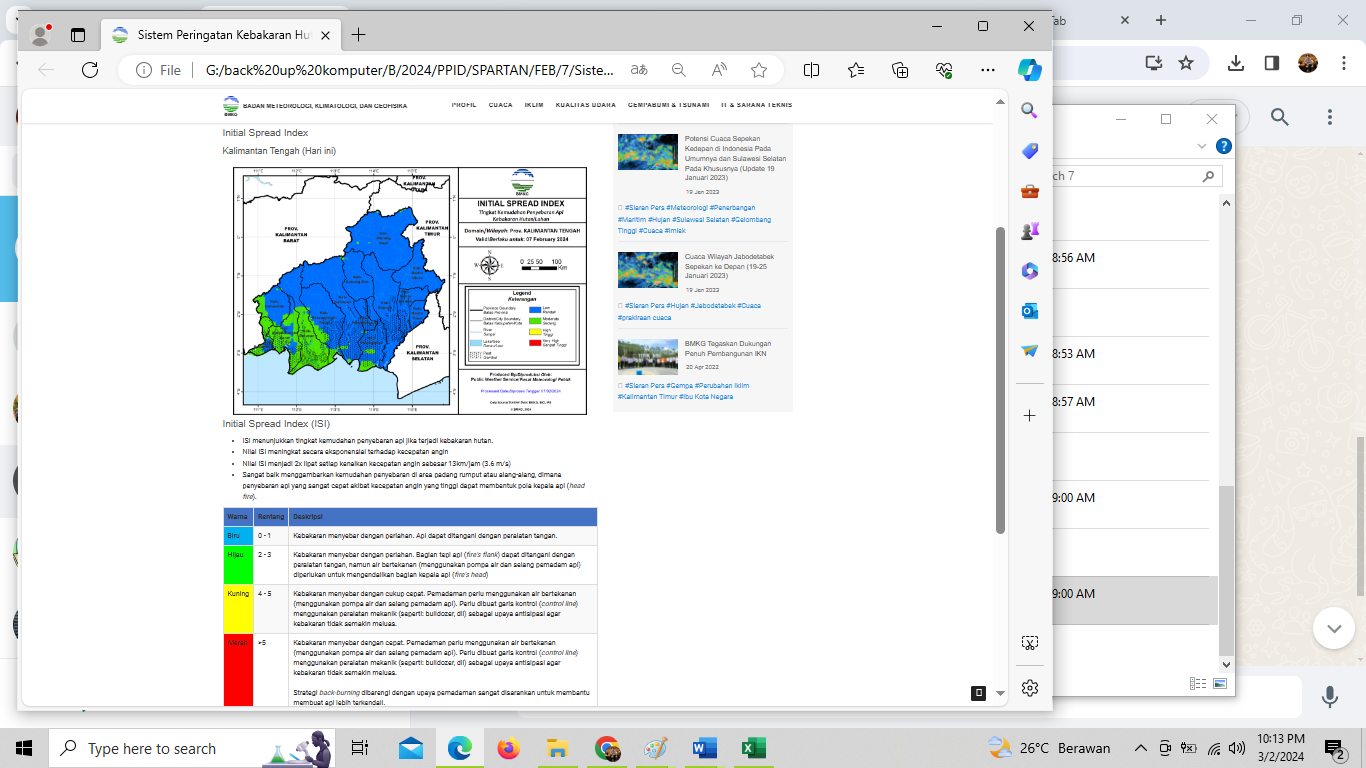Open the Edge profile icon
1366x768 pixels.
41,35
